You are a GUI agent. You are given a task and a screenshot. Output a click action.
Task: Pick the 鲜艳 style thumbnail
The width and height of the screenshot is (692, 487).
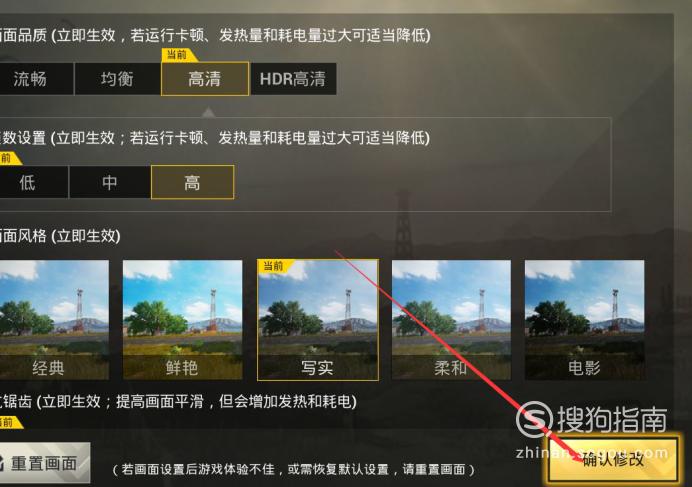pos(182,320)
